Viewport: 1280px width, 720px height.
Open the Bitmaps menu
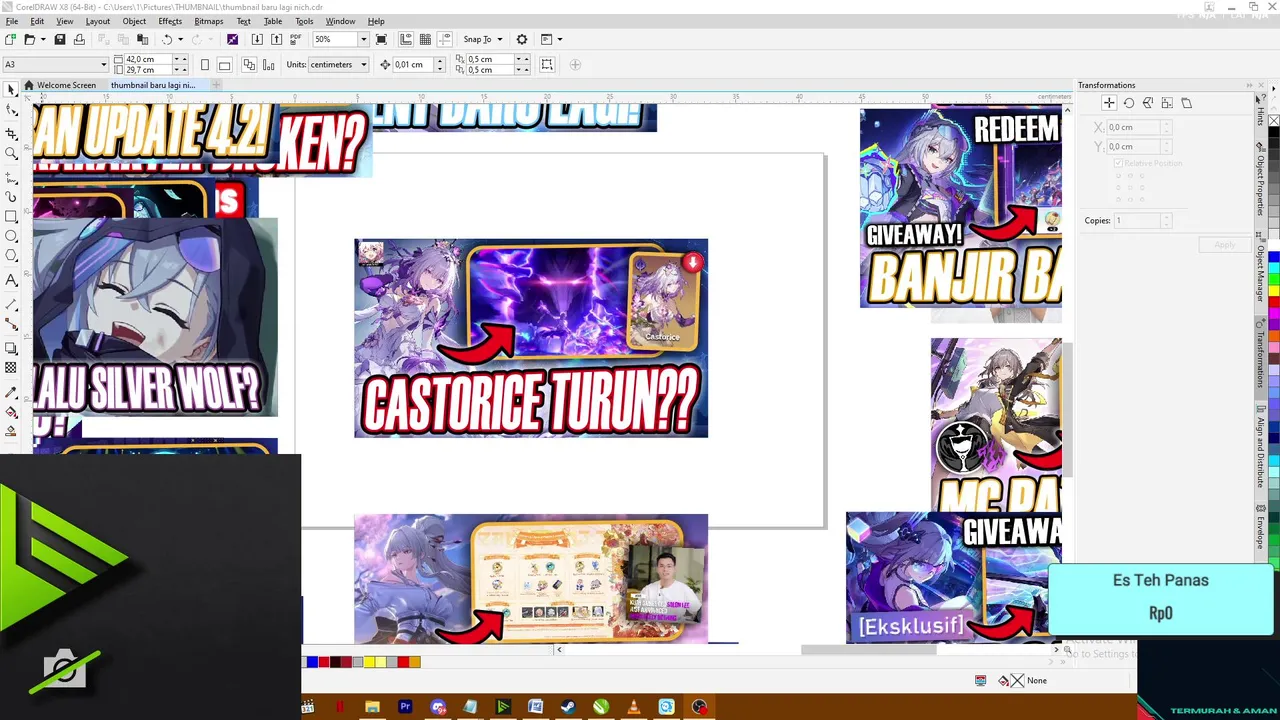[209, 21]
